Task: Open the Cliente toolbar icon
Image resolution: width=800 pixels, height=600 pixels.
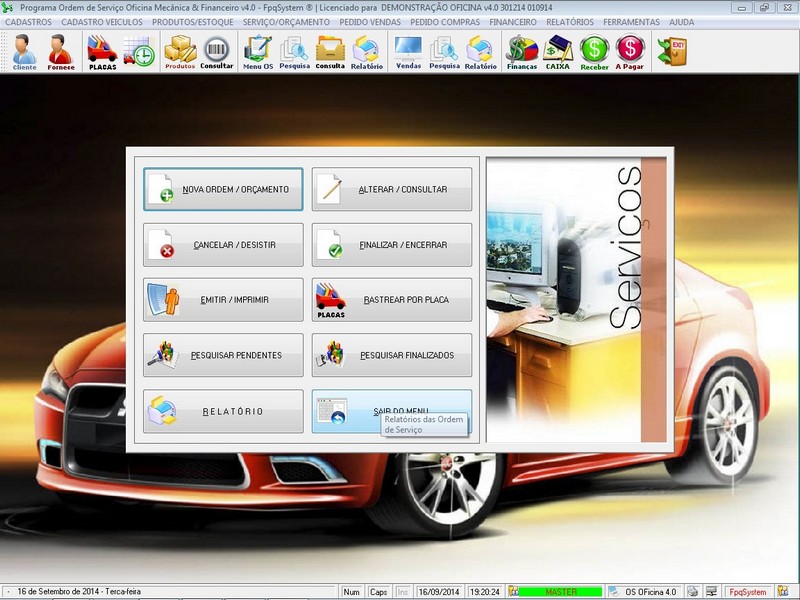Action: pos(24,51)
